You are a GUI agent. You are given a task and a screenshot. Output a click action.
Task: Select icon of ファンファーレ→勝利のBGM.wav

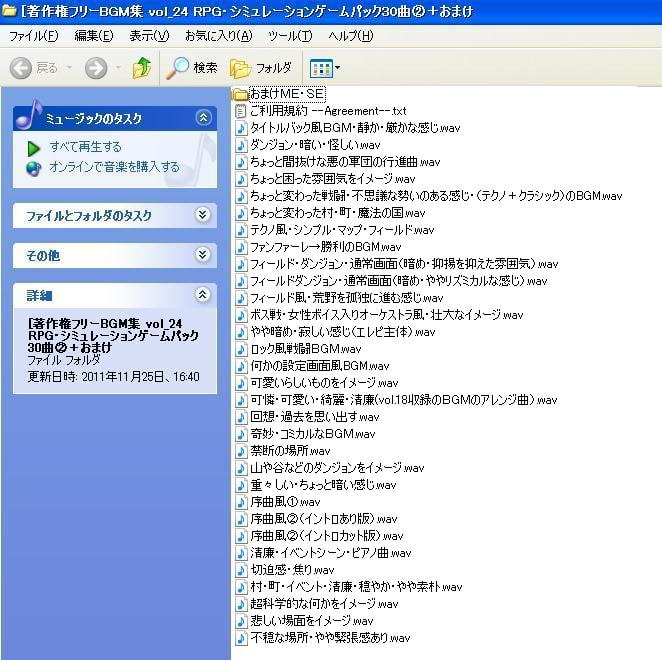coord(241,247)
